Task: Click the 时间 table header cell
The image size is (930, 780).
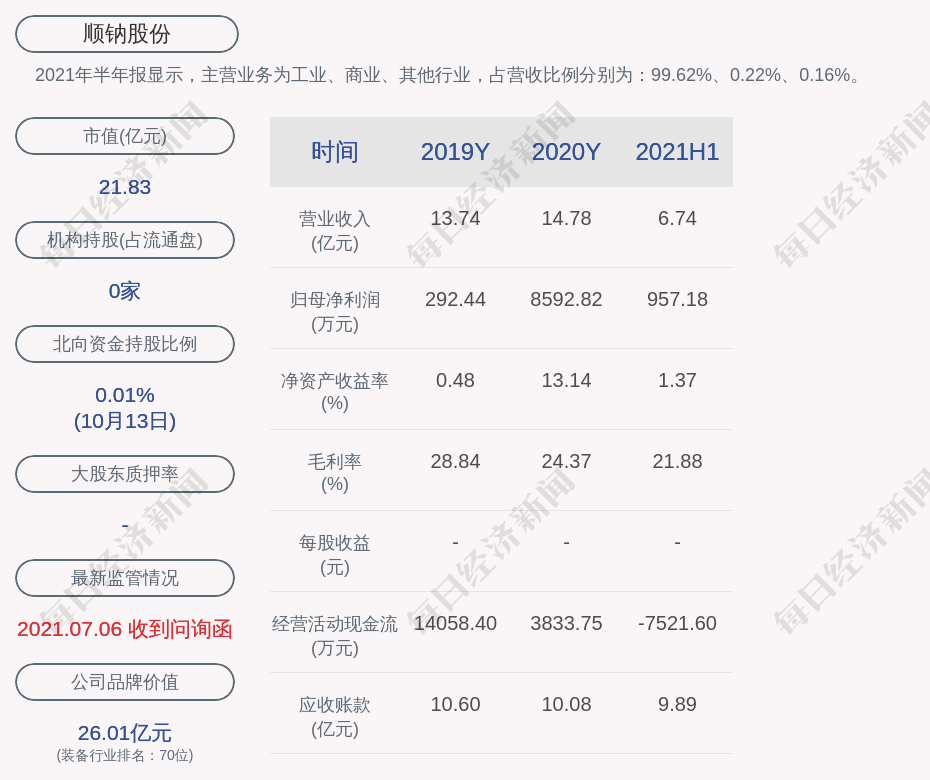Action: 335,152
